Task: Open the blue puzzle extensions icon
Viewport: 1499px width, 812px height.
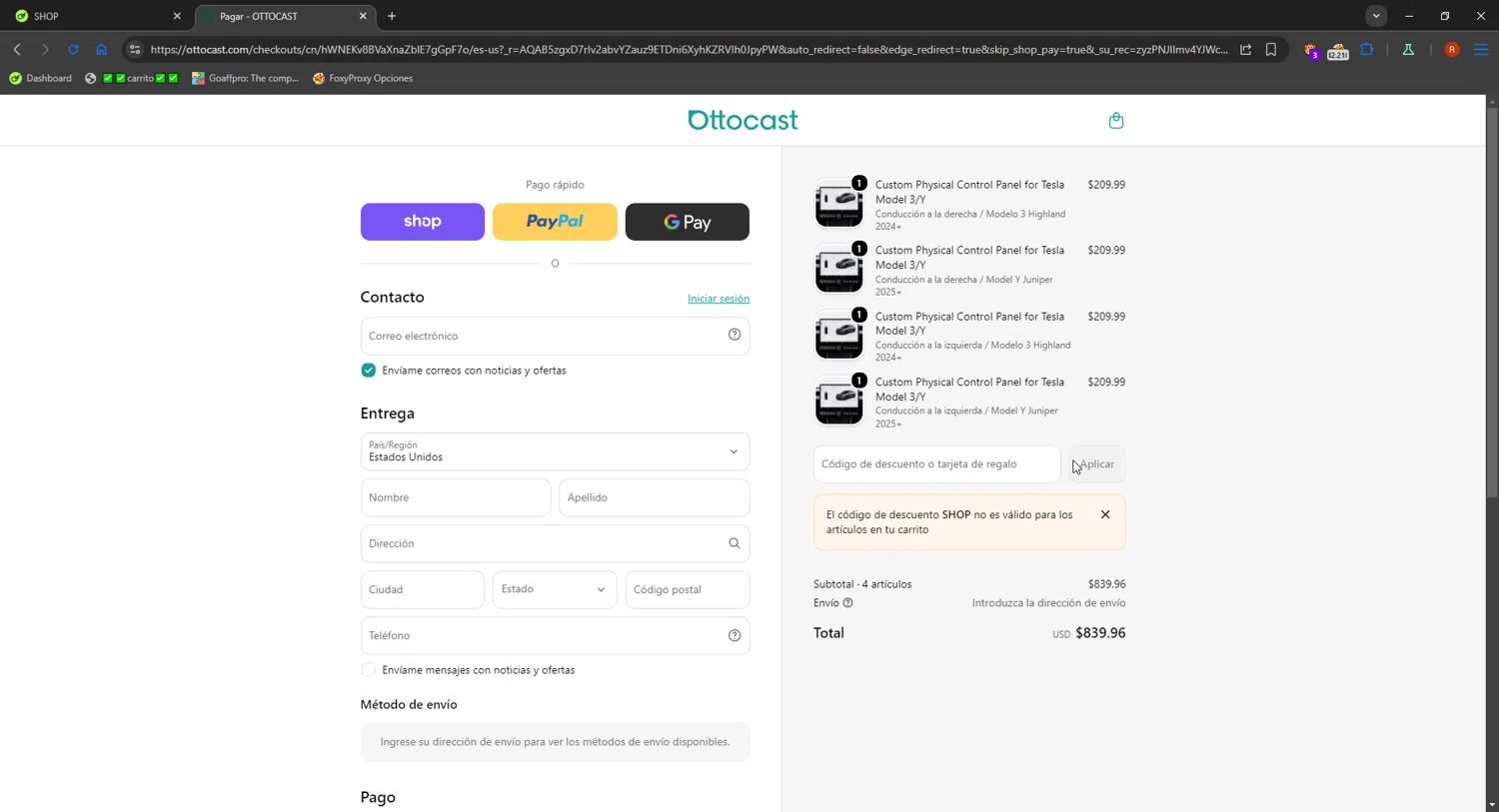Action: point(1367,49)
